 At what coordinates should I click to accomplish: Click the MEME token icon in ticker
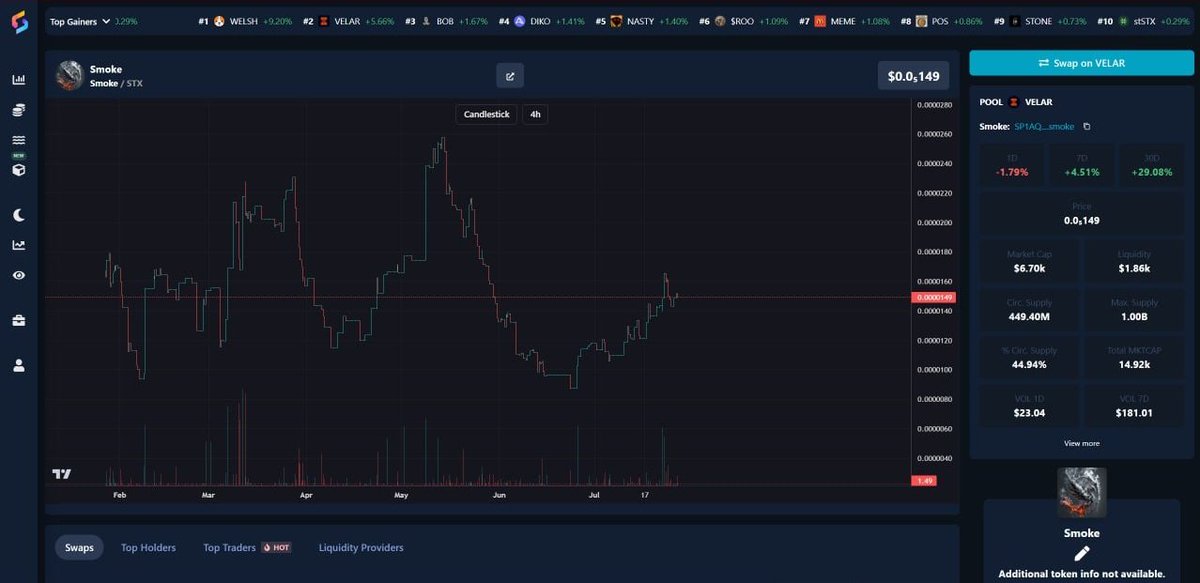(x=820, y=21)
